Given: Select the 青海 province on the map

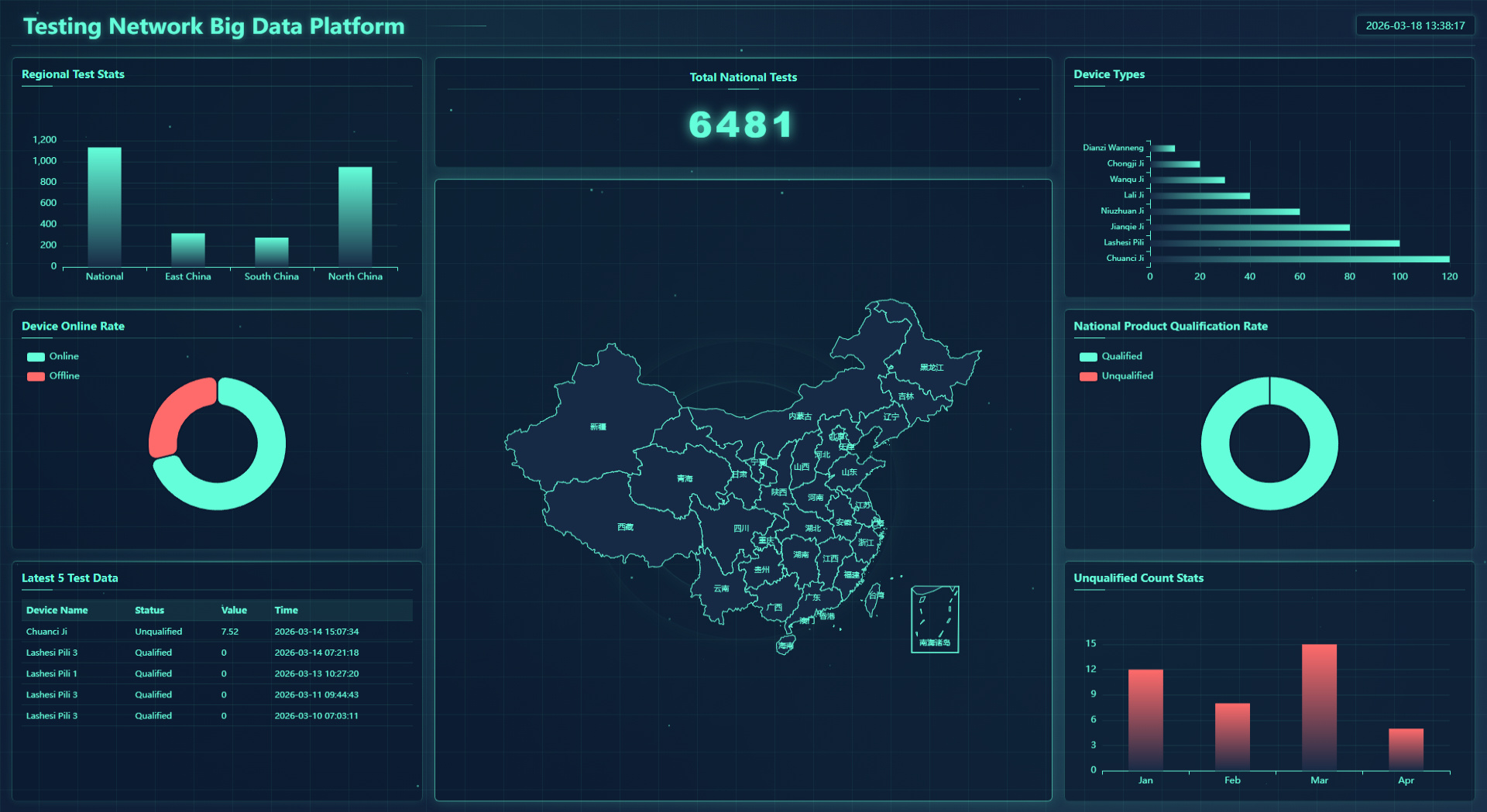Looking at the screenshot, I should [685, 478].
